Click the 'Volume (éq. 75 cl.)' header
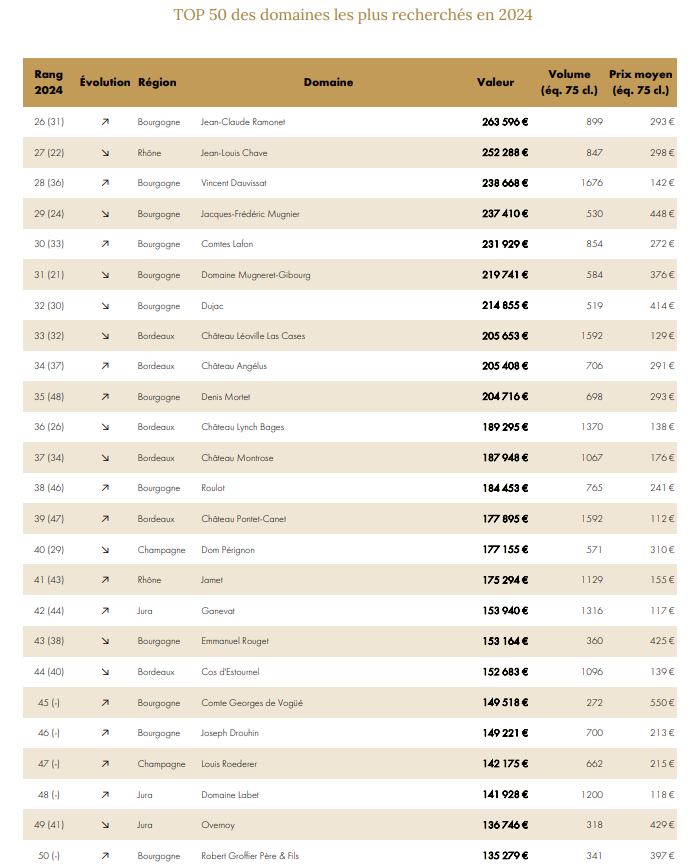This screenshot has height=868, width=700. click(x=569, y=82)
